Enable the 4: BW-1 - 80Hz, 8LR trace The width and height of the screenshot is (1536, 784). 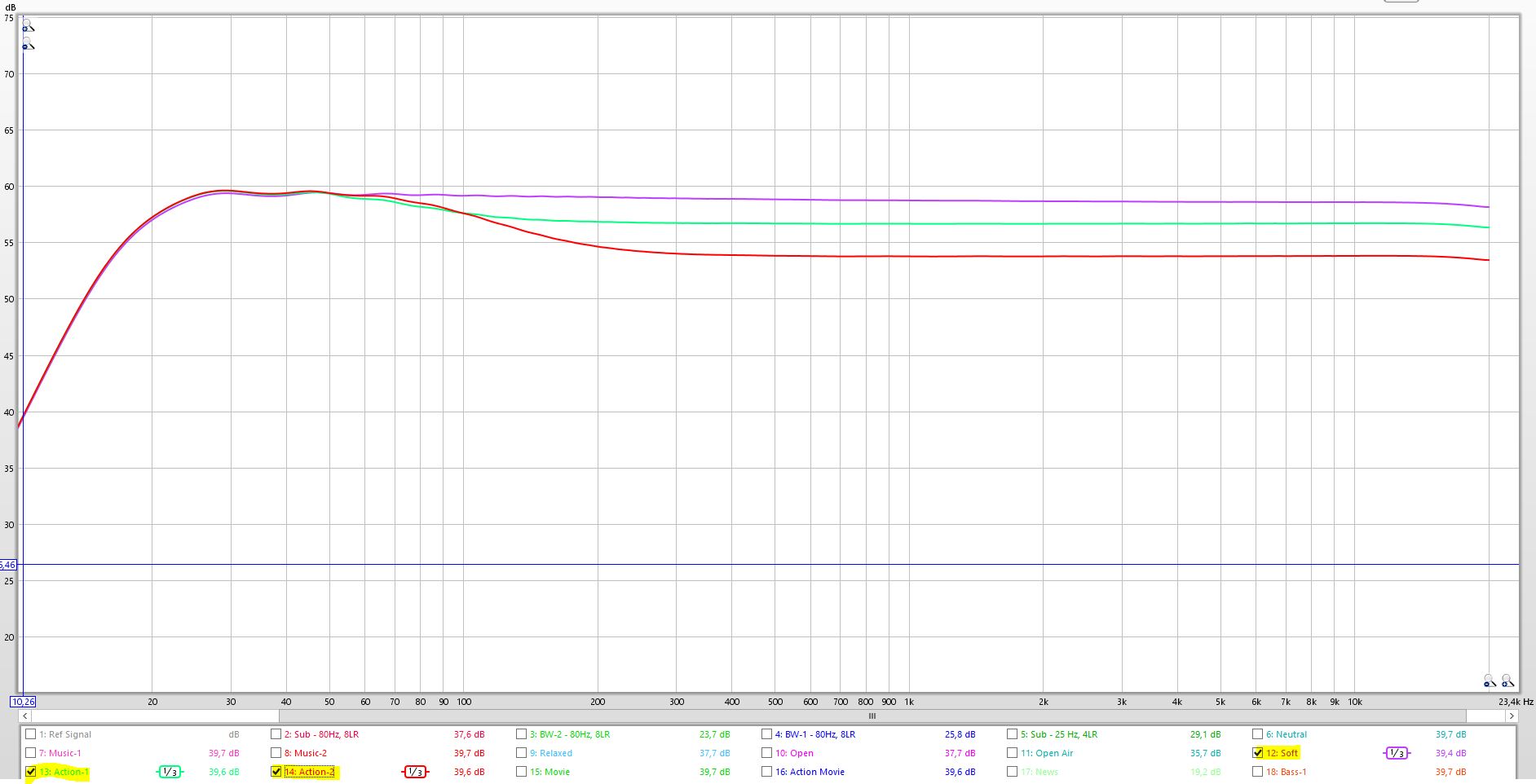767,734
